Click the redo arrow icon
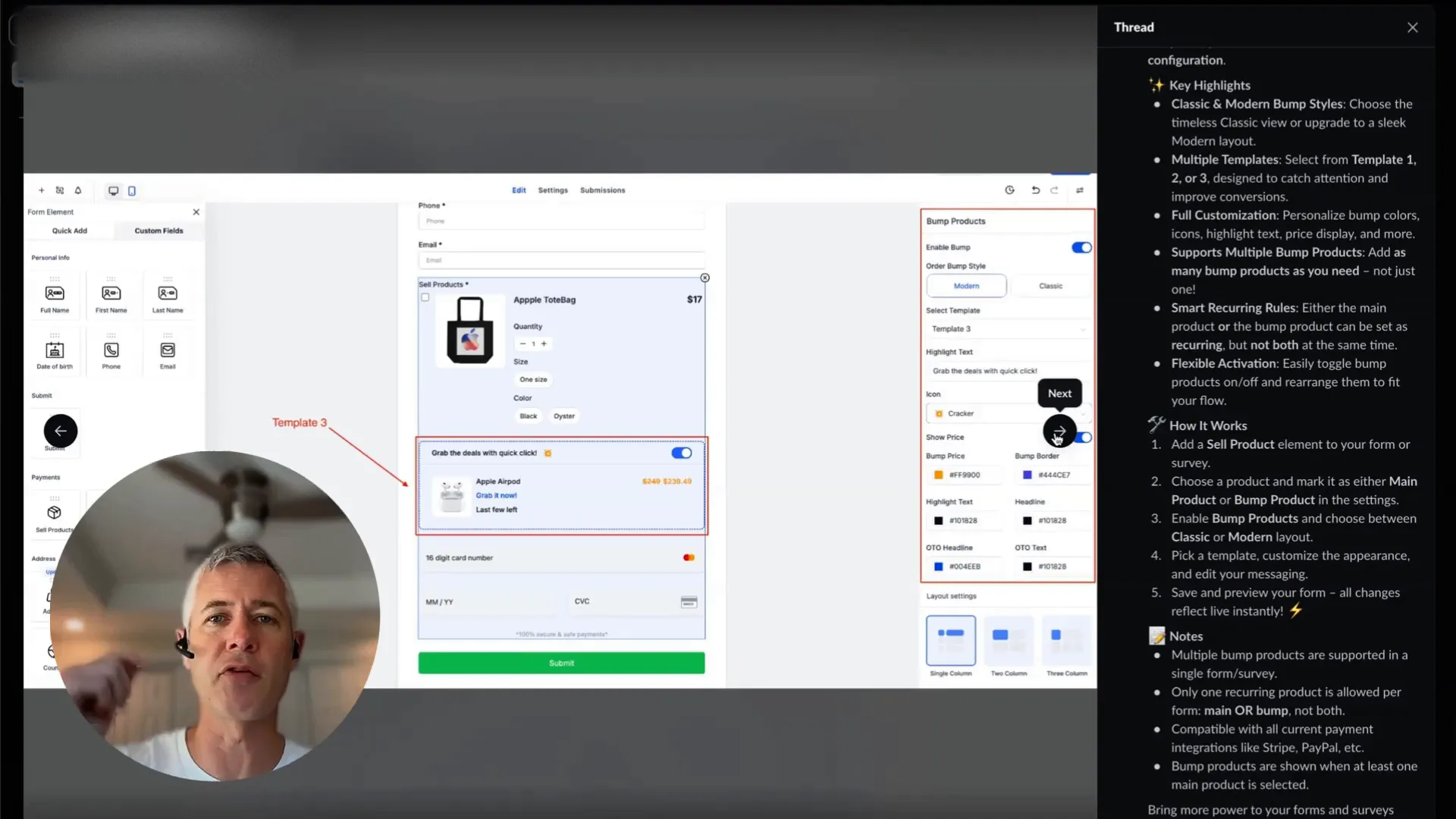Image resolution: width=1456 pixels, height=819 pixels. click(1054, 190)
